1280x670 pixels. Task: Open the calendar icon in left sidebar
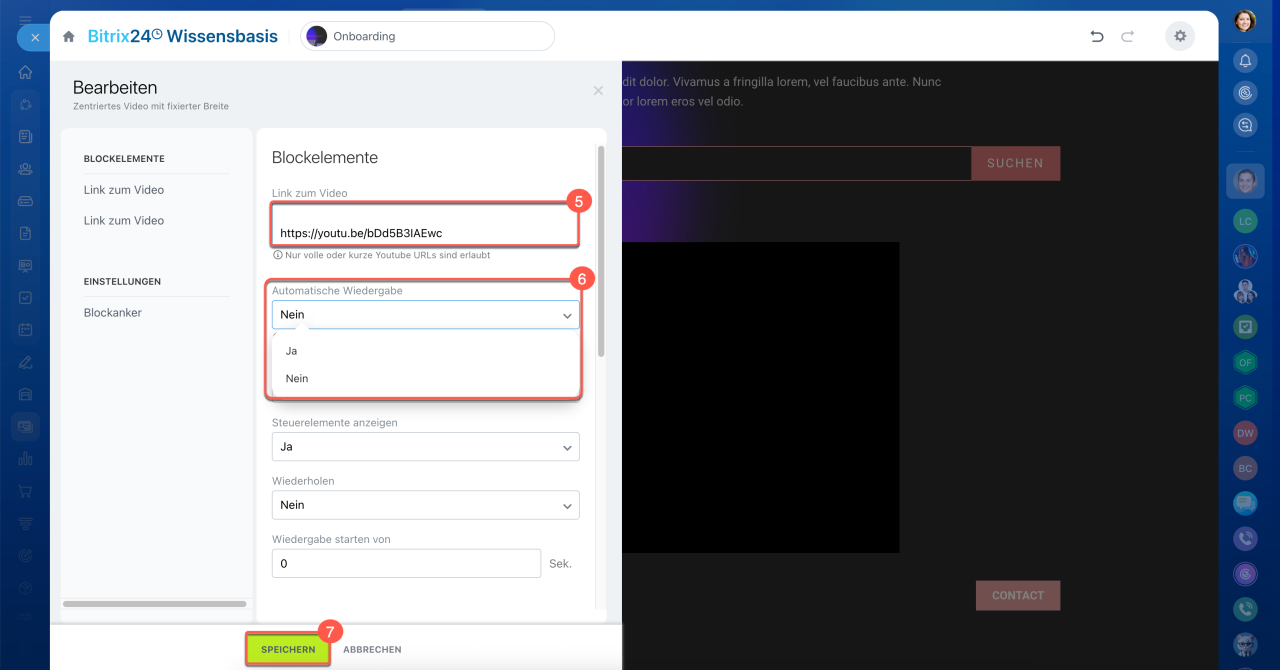coord(26,330)
